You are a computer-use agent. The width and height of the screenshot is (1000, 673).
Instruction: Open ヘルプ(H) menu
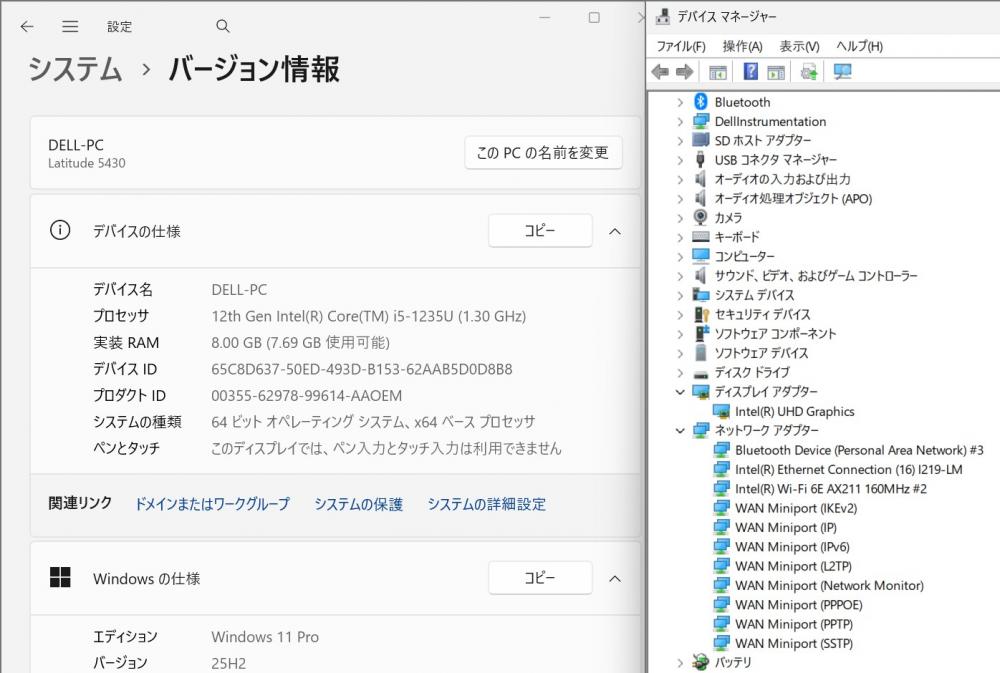[859, 46]
